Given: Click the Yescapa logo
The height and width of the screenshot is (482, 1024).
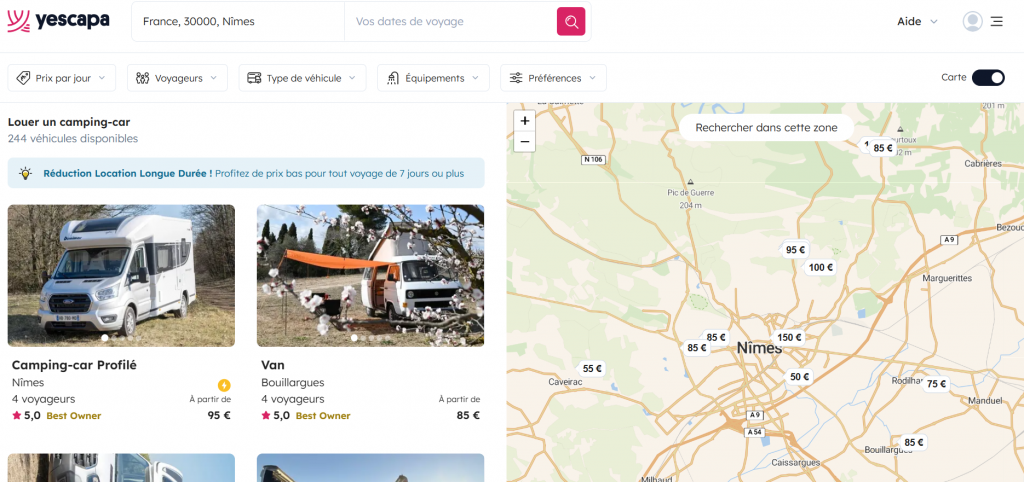Looking at the screenshot, I should click(58, 21).
